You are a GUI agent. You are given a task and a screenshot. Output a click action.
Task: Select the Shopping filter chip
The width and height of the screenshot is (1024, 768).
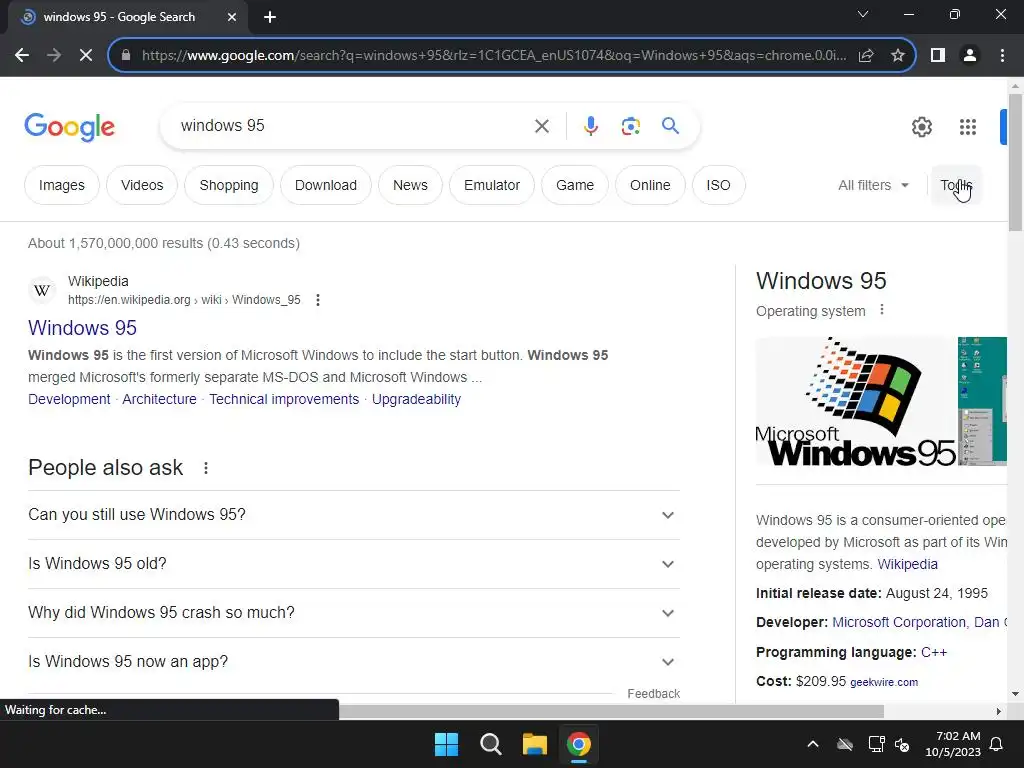(x=229, y=185)
